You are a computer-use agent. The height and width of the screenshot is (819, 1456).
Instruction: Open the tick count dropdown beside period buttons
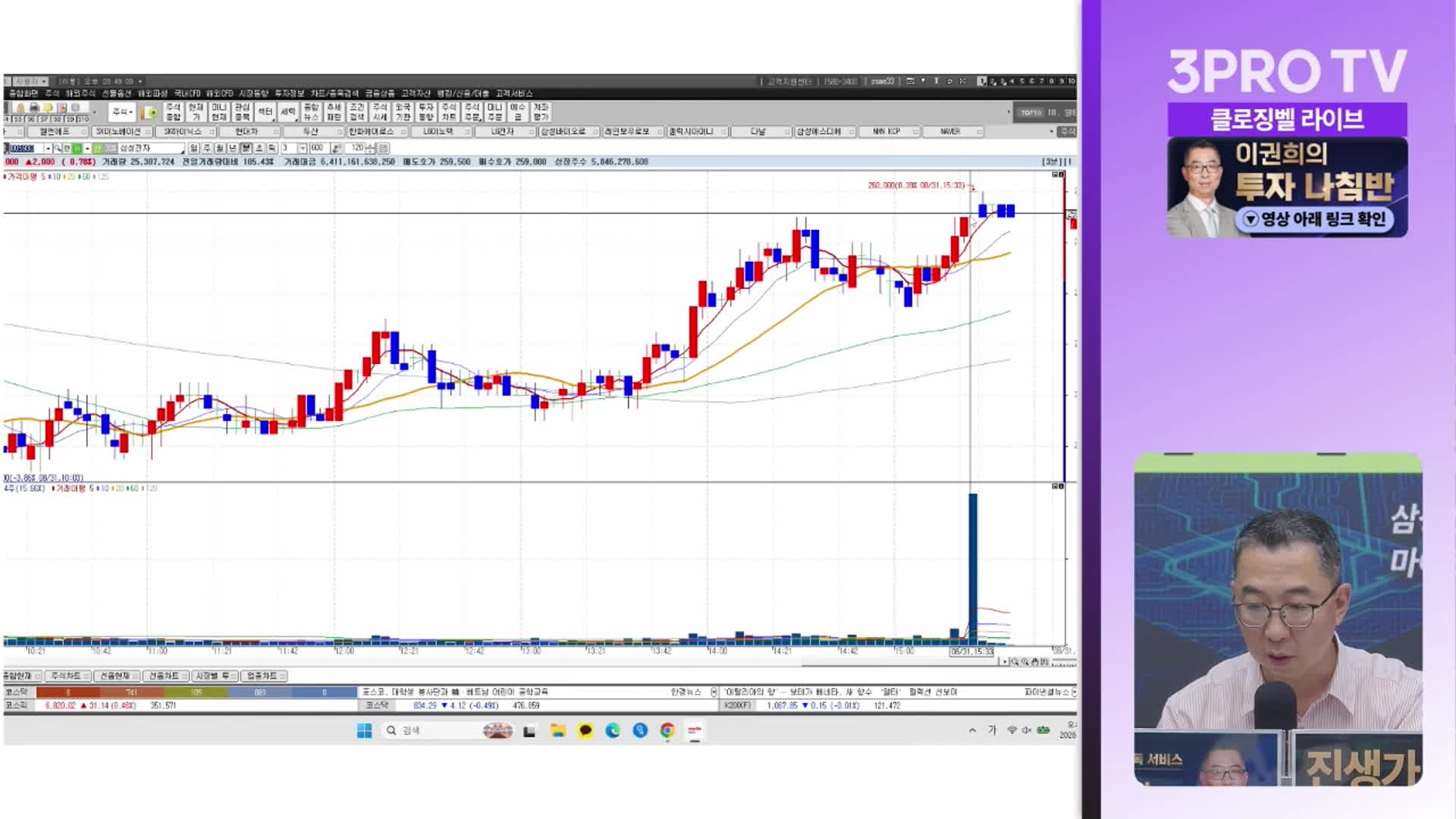pyautogui.click(x=302, y=148)
